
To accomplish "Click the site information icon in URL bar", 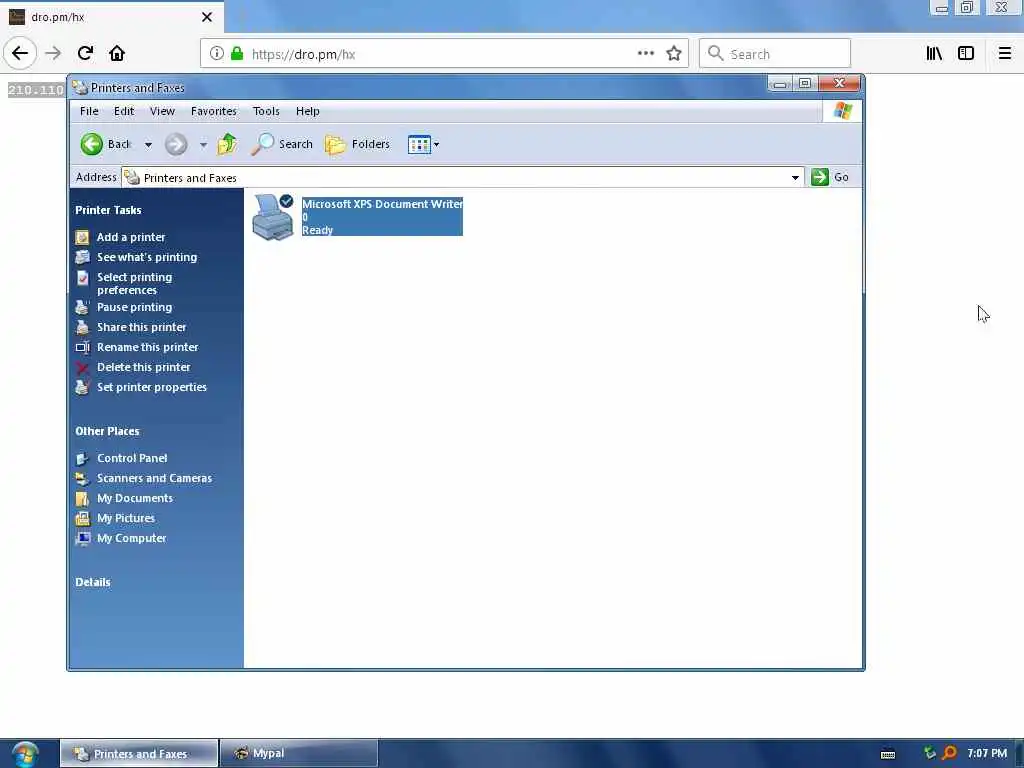I will point(216,54).
